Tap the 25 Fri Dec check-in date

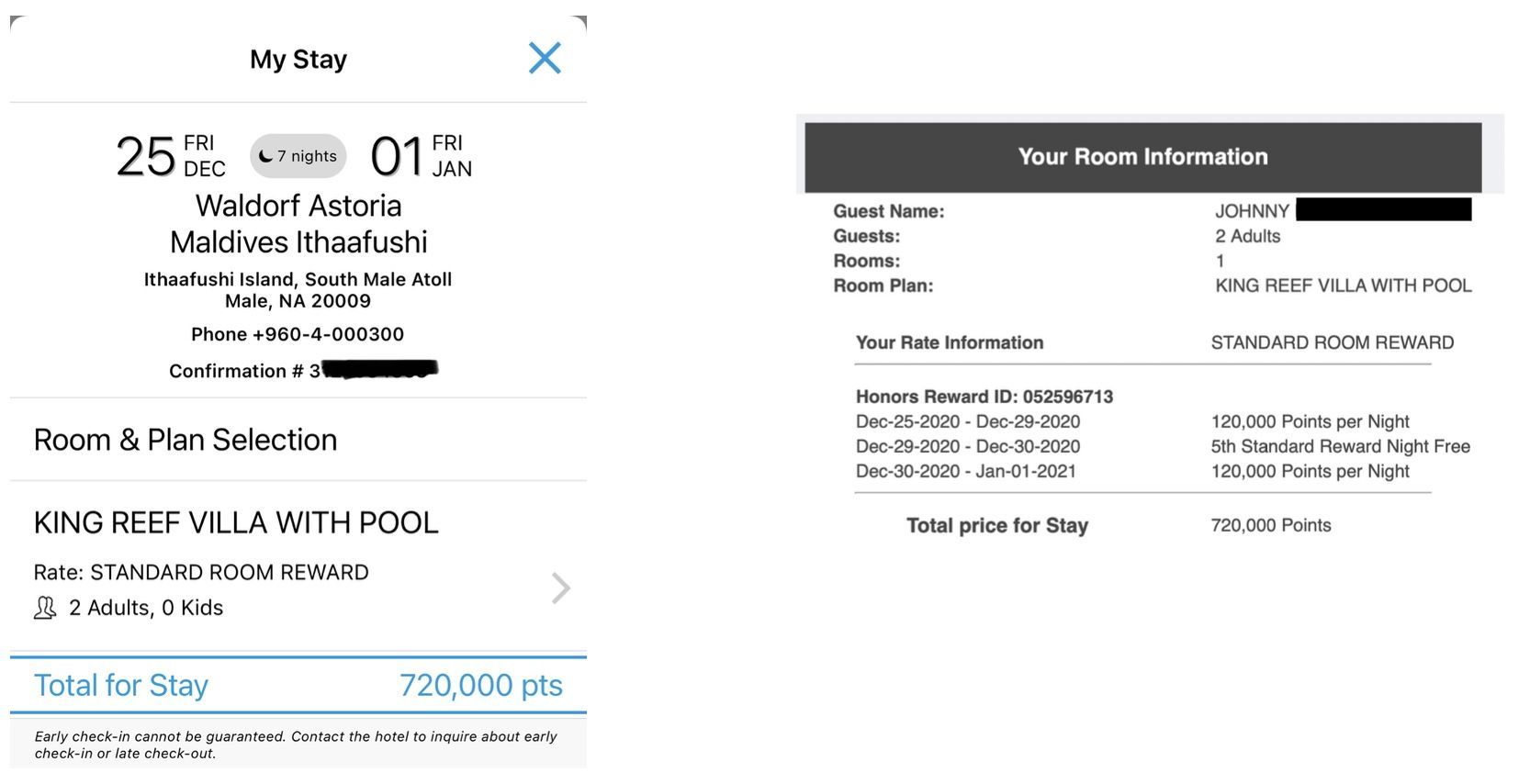(171, 156)
